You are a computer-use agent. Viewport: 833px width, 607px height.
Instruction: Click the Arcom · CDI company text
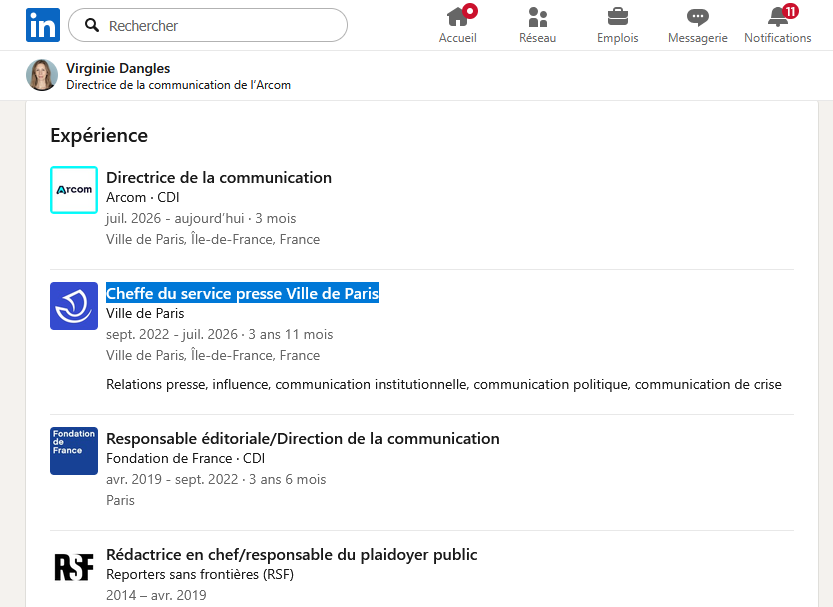click(x=143, y=197)
